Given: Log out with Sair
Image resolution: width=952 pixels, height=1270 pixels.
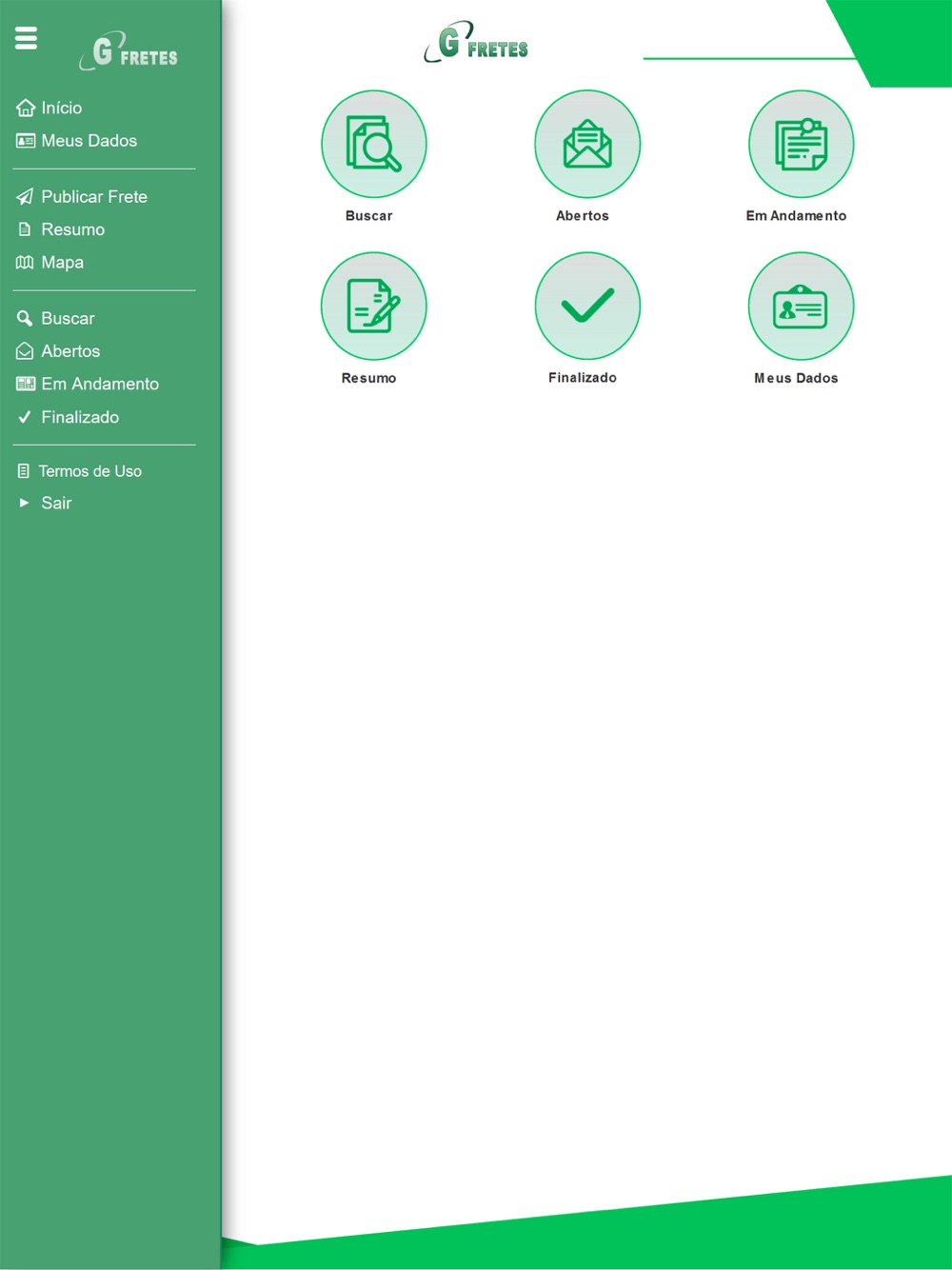Looking at the screenshot, I should pyautogui.click(x=56, y=503).
